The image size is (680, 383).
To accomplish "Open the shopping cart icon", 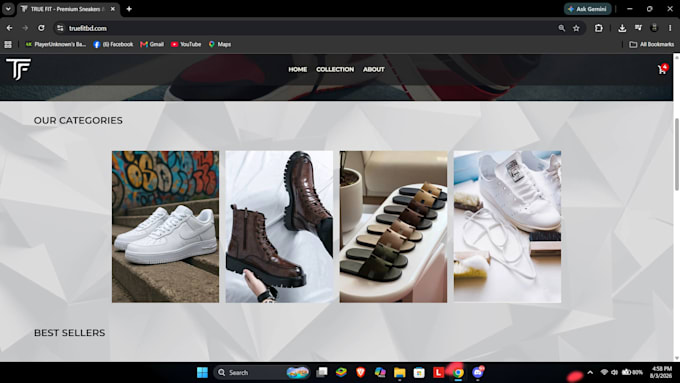I will click(662, 69).
